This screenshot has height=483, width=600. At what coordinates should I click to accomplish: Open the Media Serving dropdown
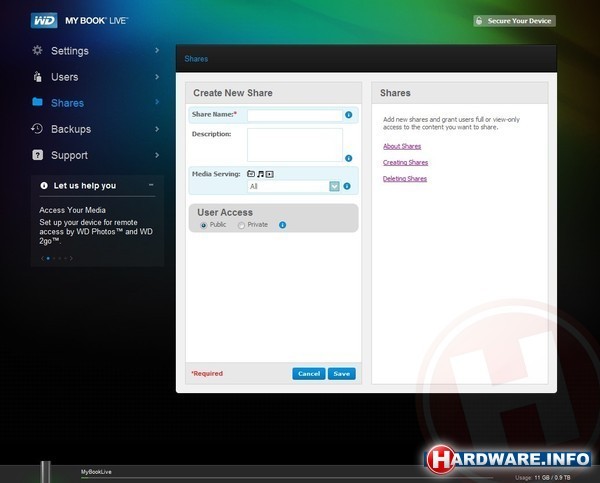pos(334,186)
